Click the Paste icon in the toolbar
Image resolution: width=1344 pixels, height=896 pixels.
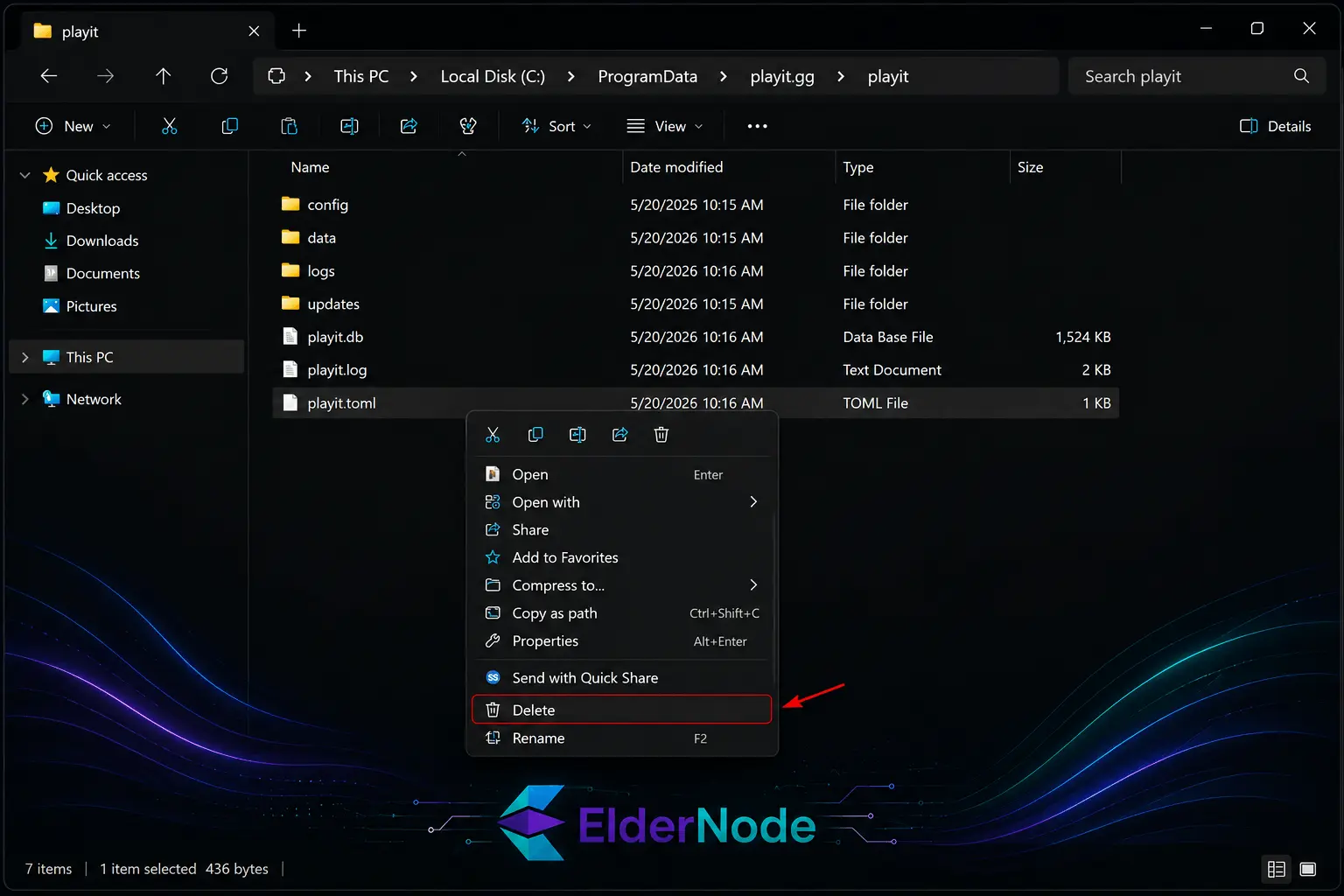289,126
